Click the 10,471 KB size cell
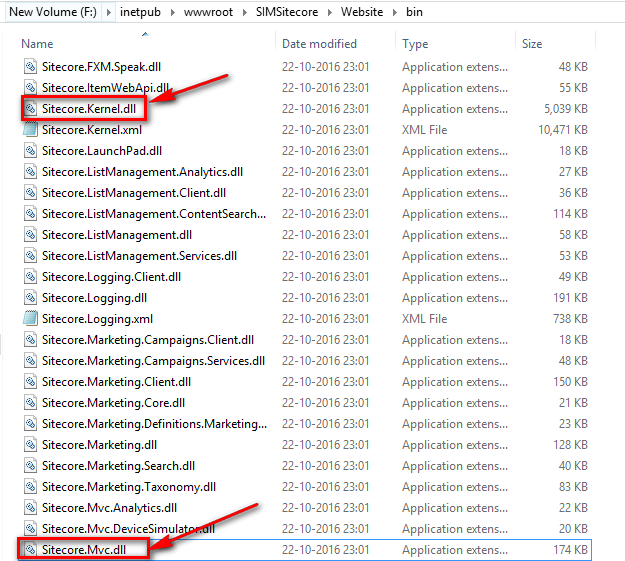This screenshot has width=625, height=561. click(x=563, y=130)
